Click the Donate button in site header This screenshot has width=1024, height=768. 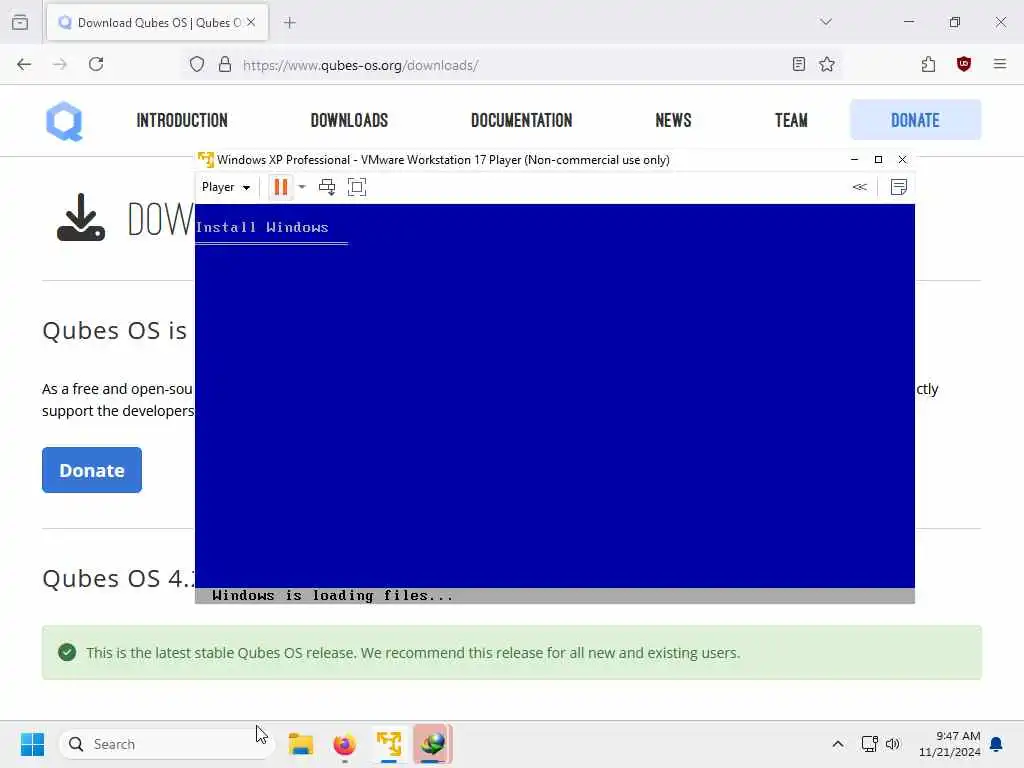916,120
